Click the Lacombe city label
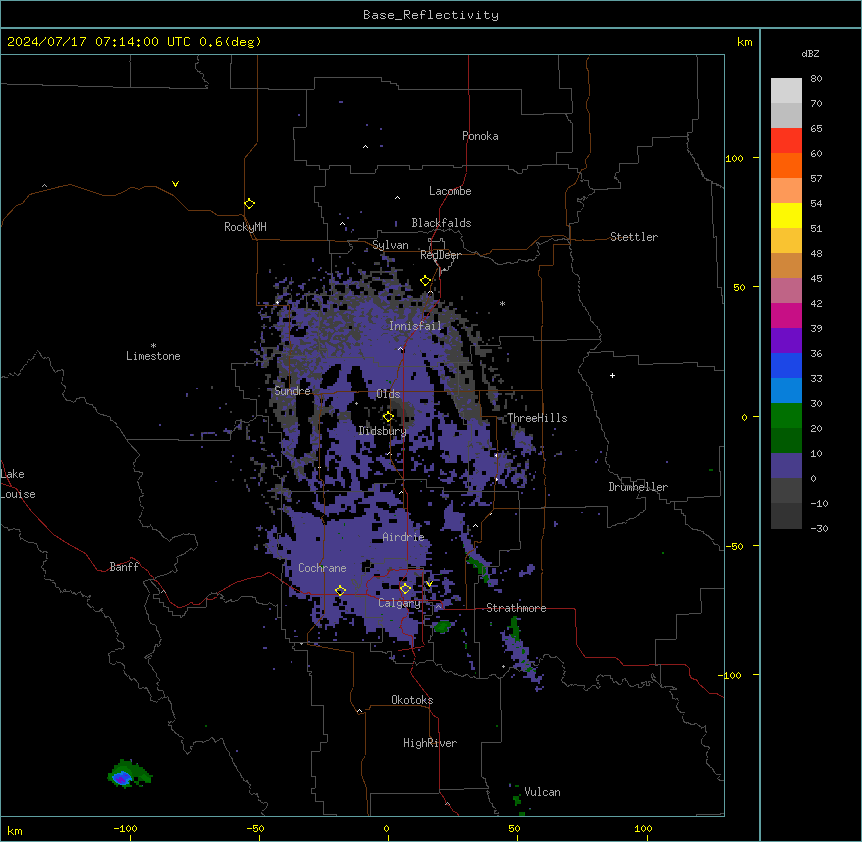The height and width of the screenshot is (842, 862). (450, 191)
